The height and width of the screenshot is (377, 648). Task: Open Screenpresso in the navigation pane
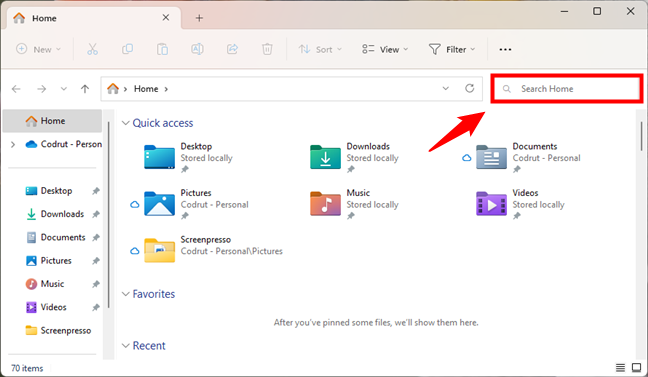coord(66,330)
